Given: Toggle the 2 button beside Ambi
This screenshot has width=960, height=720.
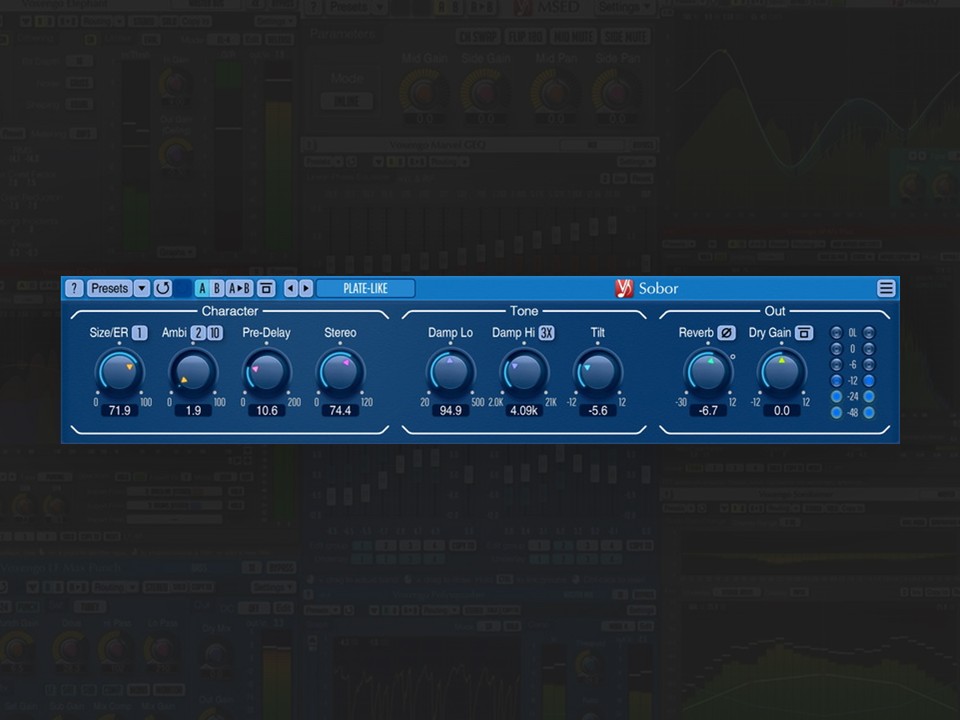Looking at the screenshot, I should click(198, 333).
